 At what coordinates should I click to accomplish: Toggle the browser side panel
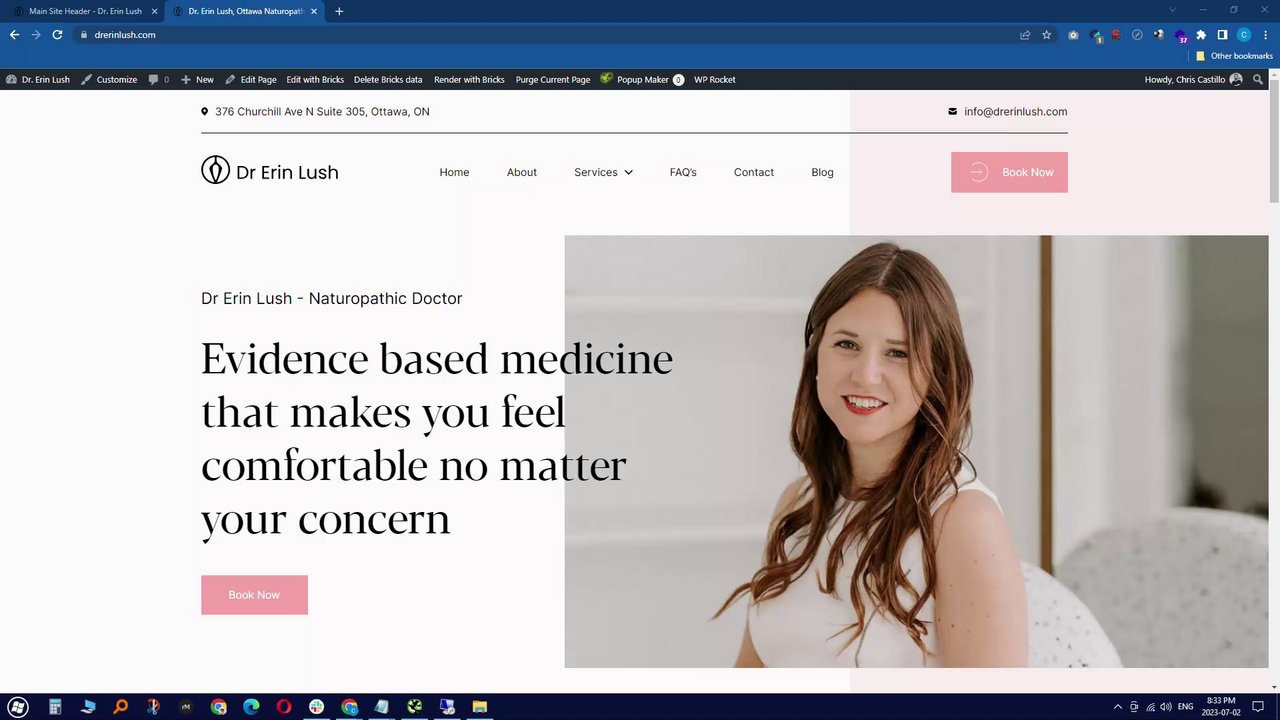1222,35
